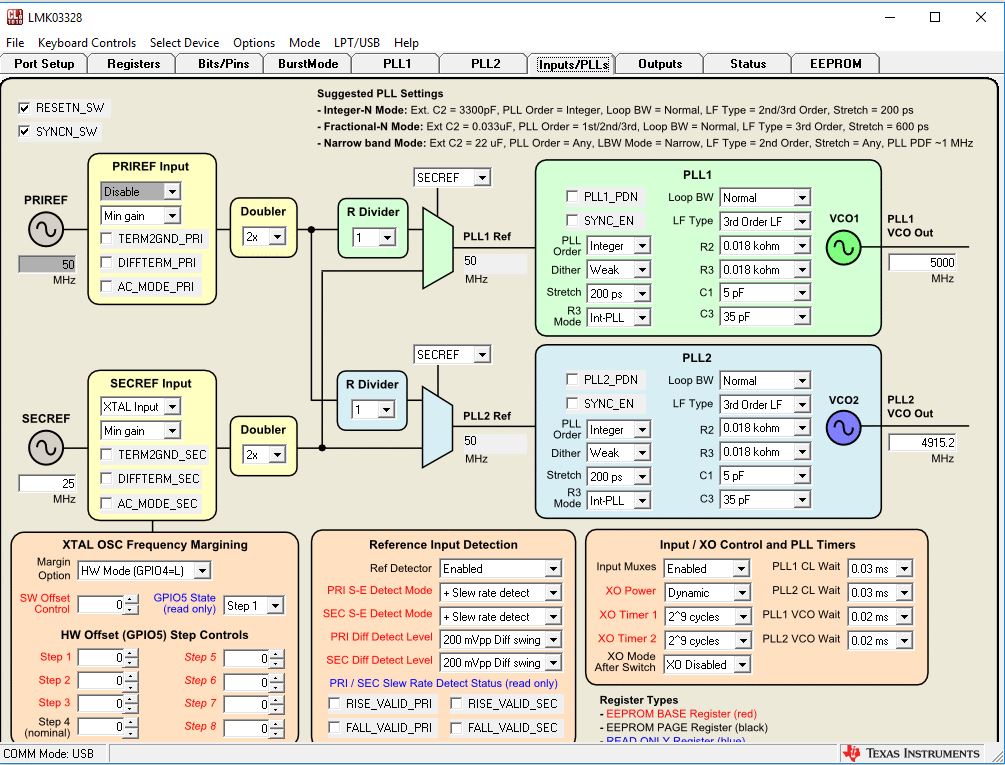
Task: Open the LPT/USB menu
Action: pyautogui.click(x=356, y=43)
